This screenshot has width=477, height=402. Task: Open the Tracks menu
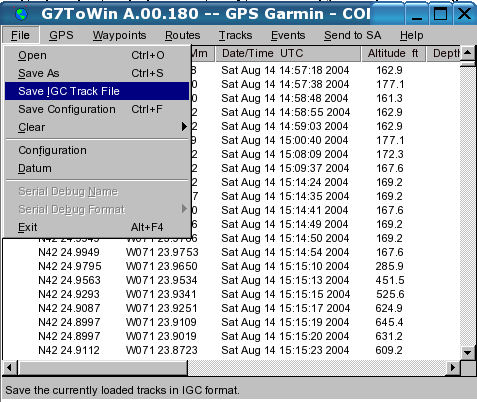tap(236, 35)
